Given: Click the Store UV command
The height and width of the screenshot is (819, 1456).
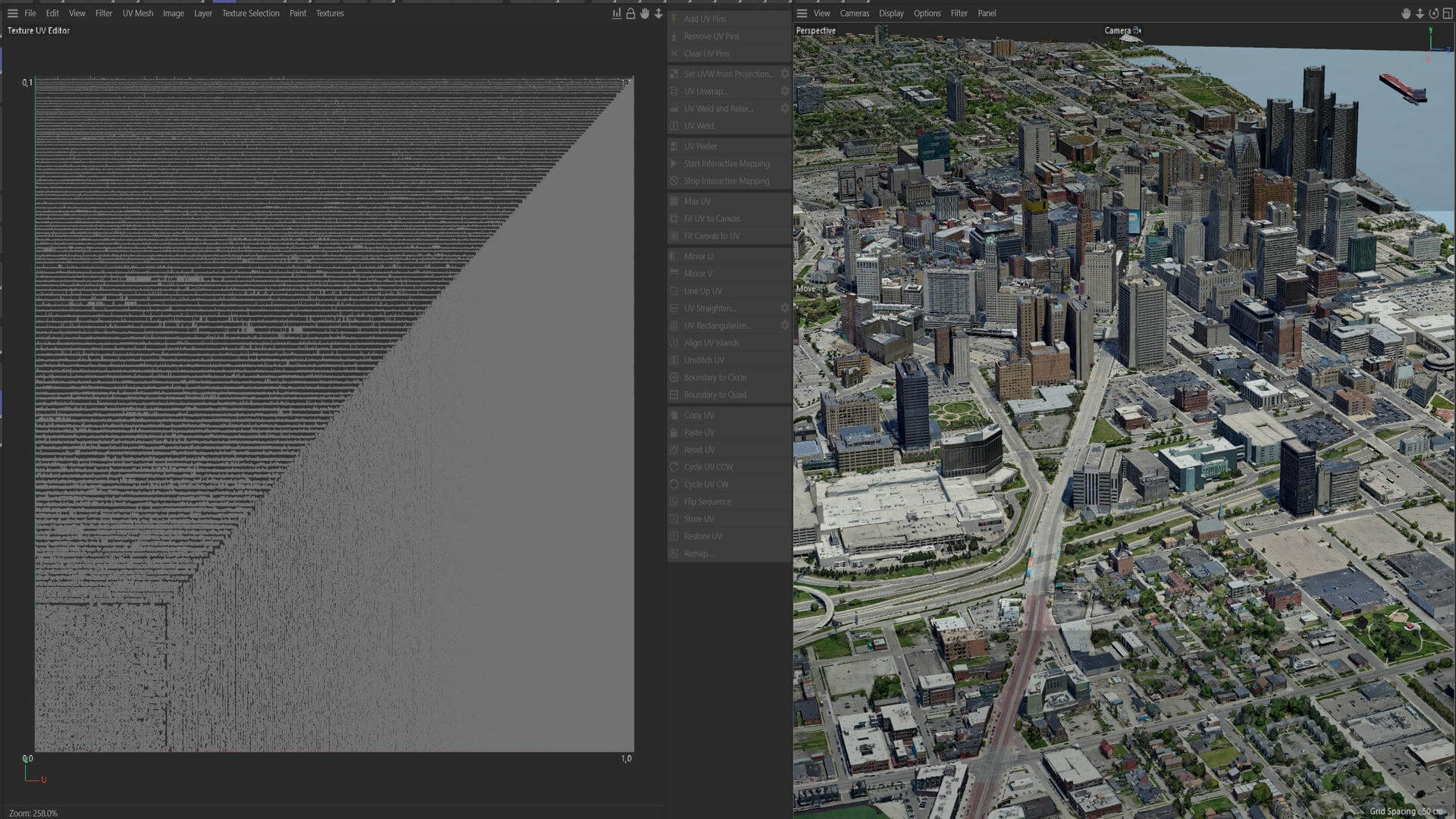Looking at the screenshot, I should click(x=729, y=519).
